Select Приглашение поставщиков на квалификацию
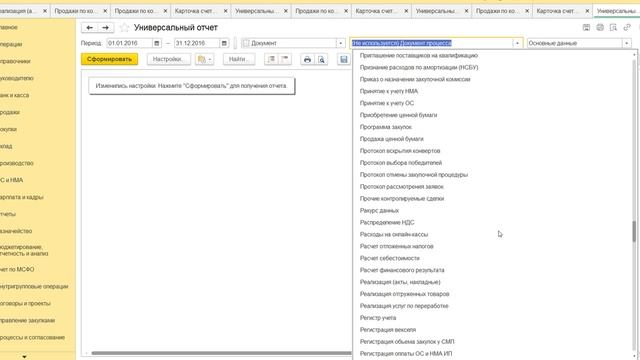640x360 pixels. point(419,55)
